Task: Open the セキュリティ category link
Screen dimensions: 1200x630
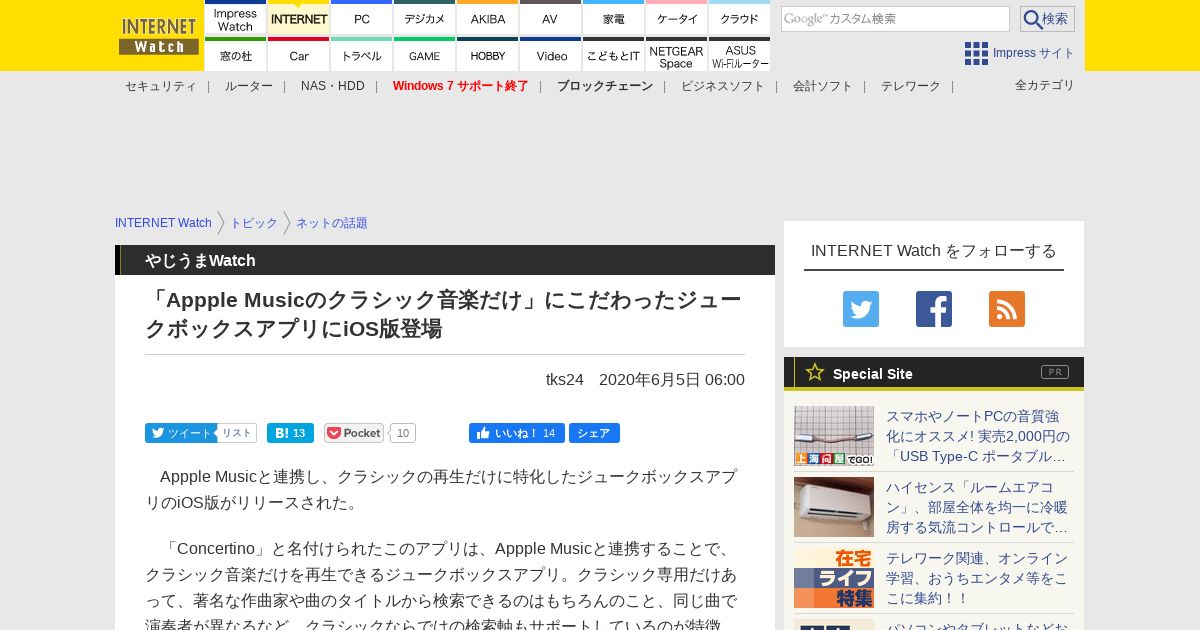Action: click(161, 86)
